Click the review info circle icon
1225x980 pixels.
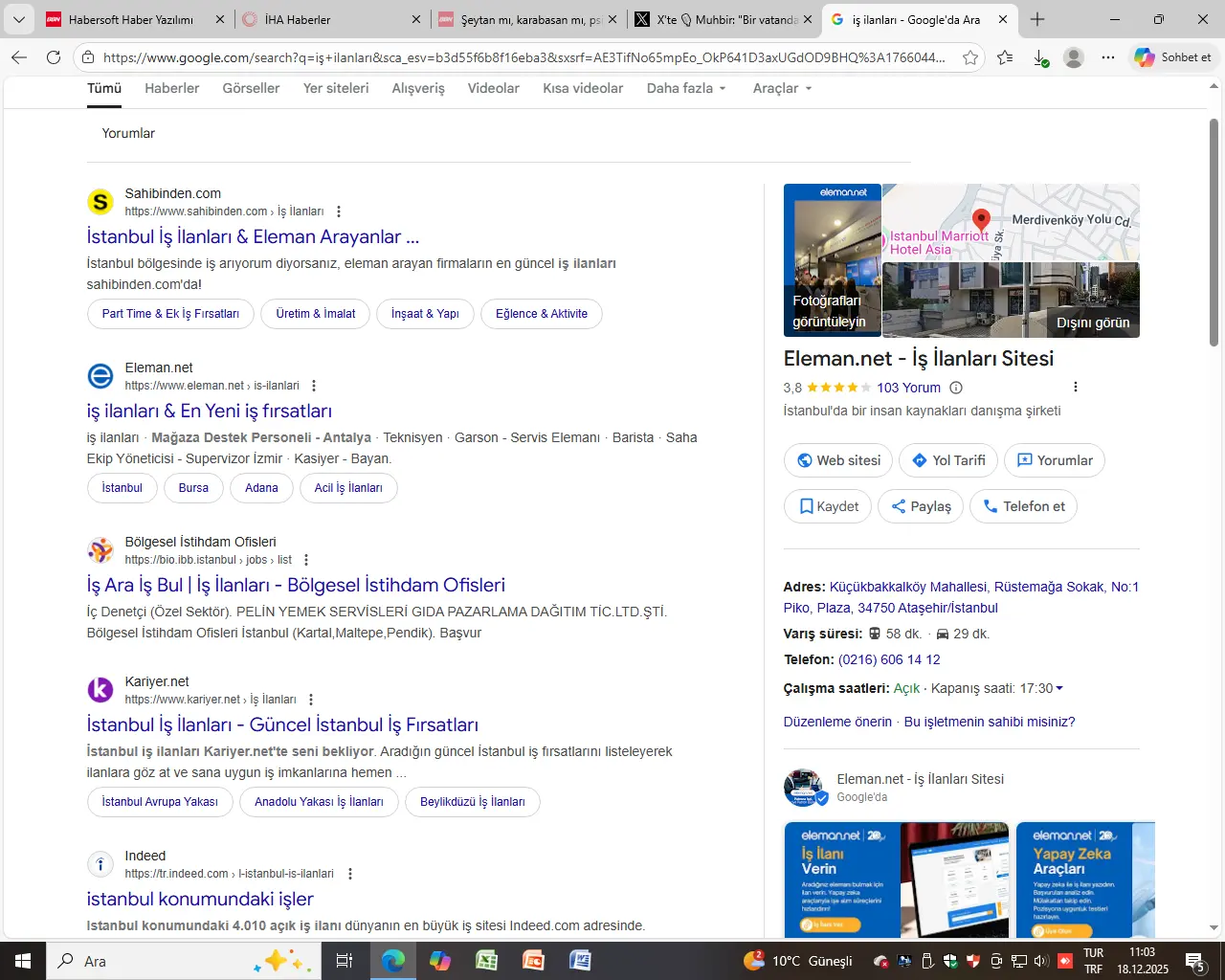pos(955,388)
